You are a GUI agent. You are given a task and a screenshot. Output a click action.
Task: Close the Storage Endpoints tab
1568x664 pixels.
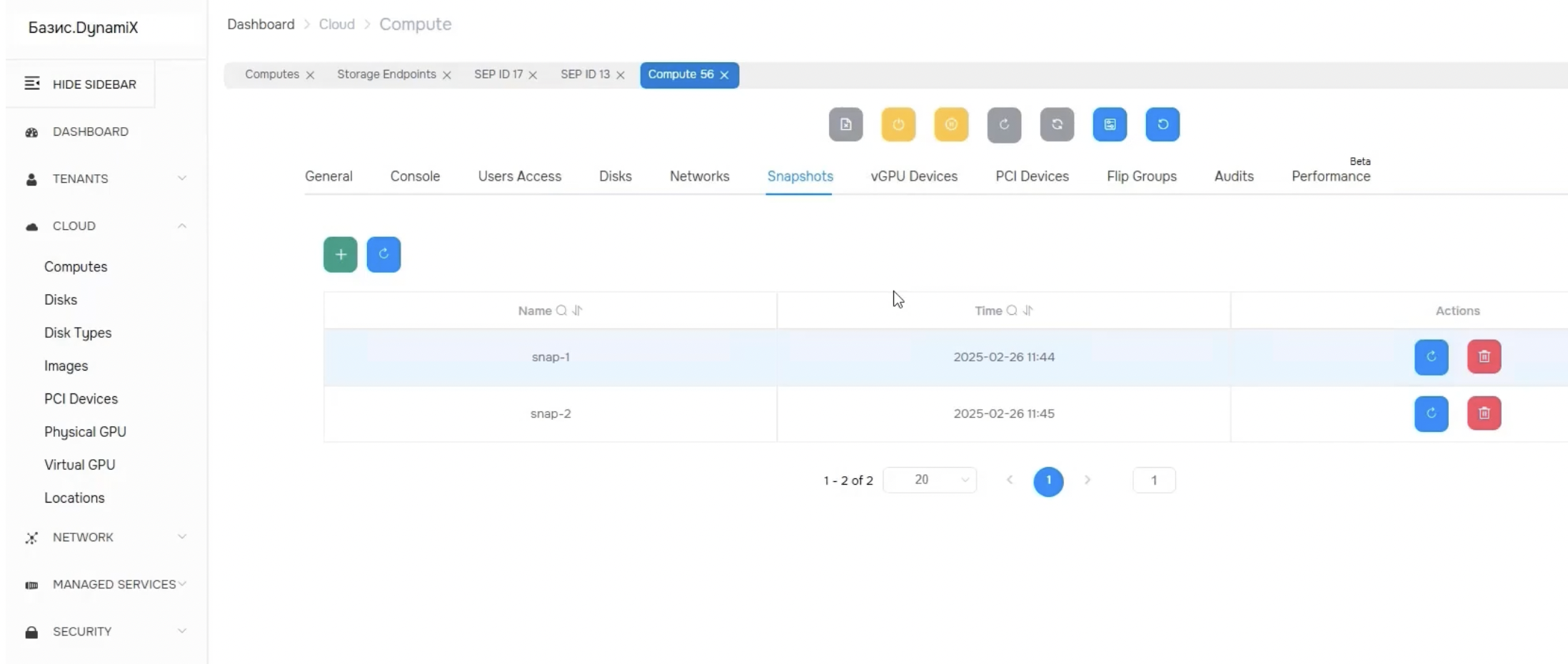(x=447, y=75)
